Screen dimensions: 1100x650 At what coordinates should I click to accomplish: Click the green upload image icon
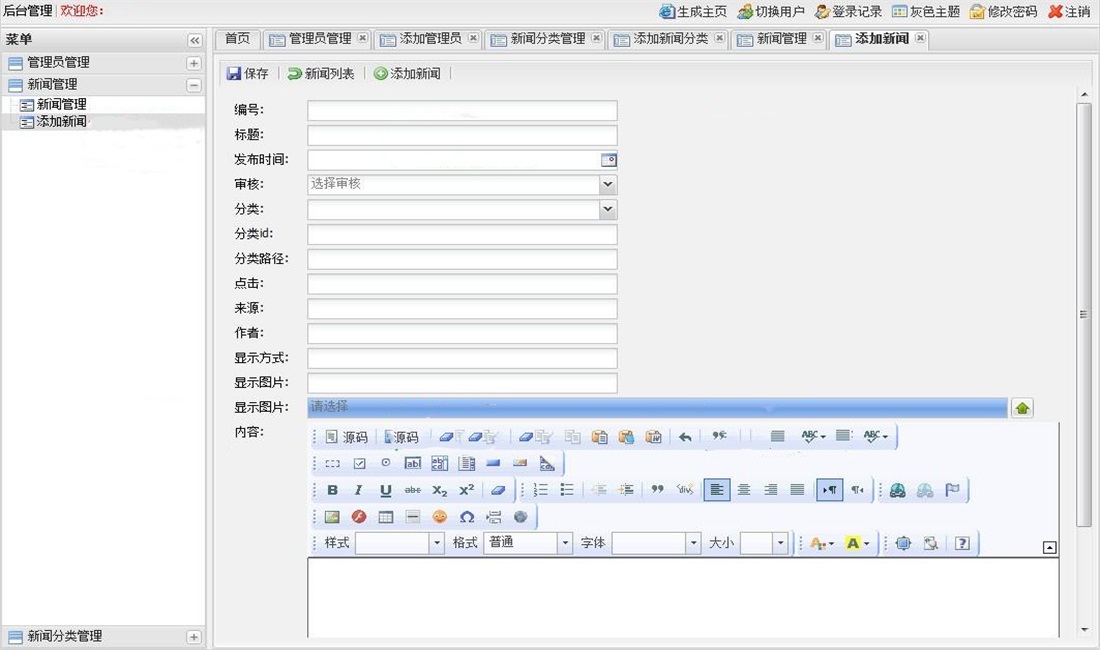click(1021, 408)
